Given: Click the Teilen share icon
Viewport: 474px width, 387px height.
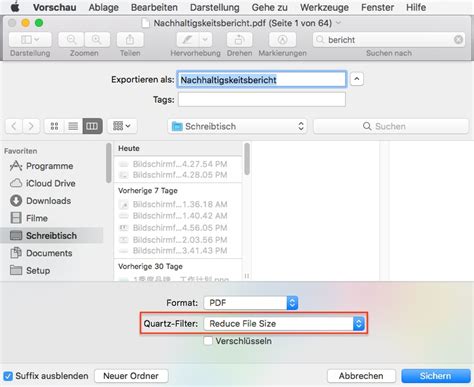Looking at the screenshot, I should 130,40.
